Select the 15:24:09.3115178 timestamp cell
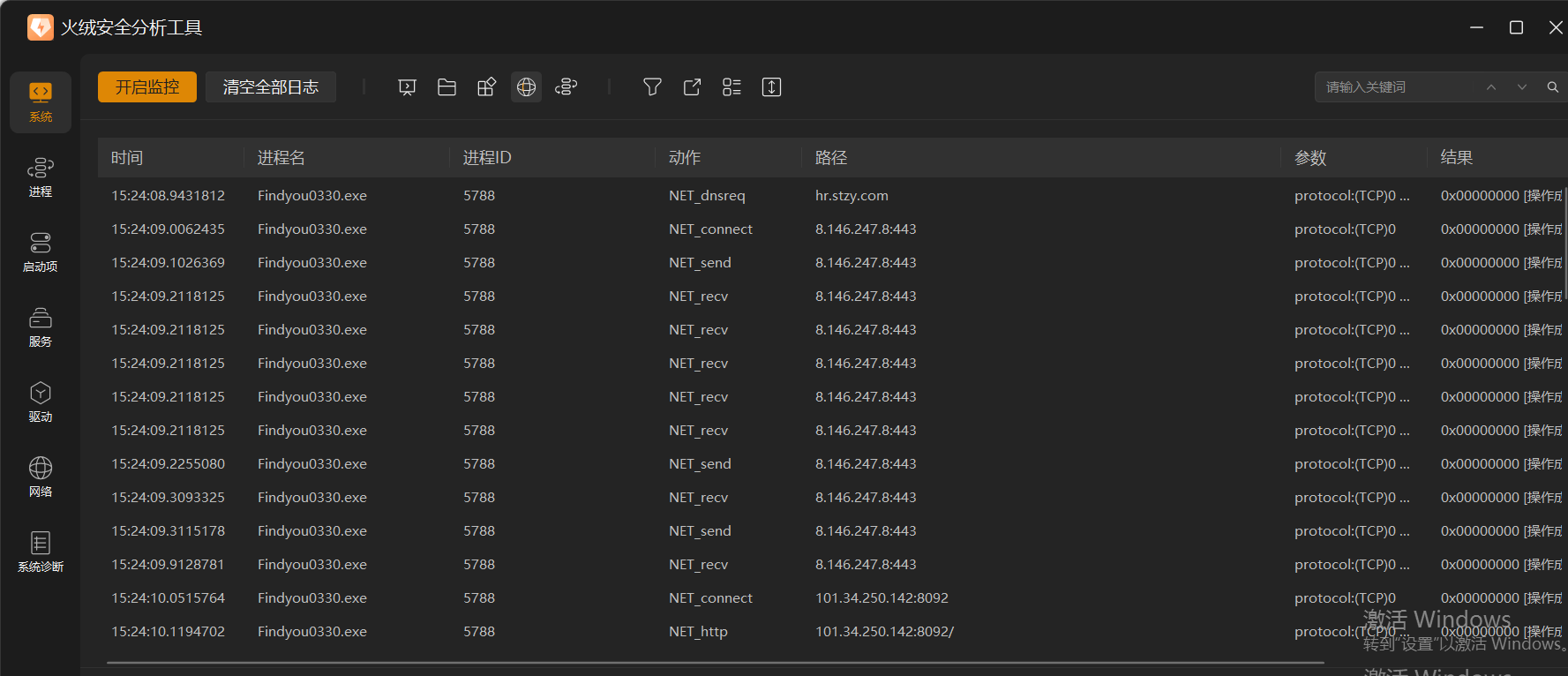The image size is (1568, 676). point(168,531)
